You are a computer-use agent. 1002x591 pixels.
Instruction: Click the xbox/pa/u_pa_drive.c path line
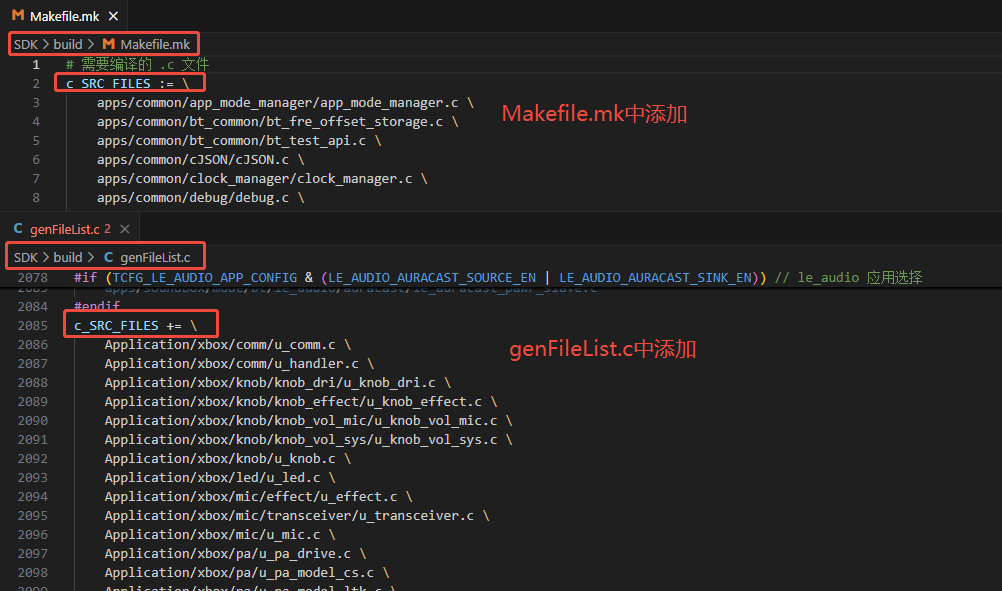point(235,554)
